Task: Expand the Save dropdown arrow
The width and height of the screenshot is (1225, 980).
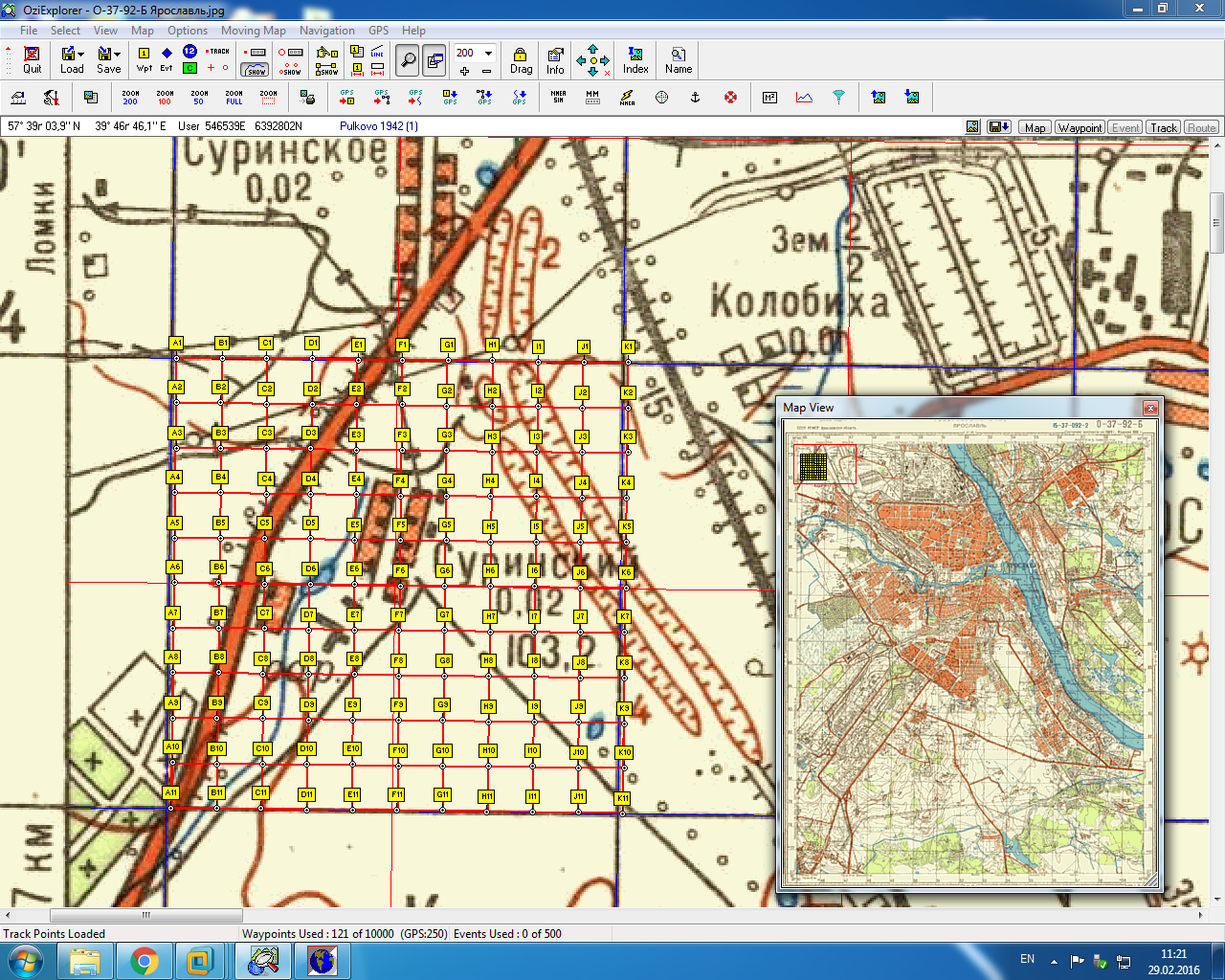Action: (117, 54)
